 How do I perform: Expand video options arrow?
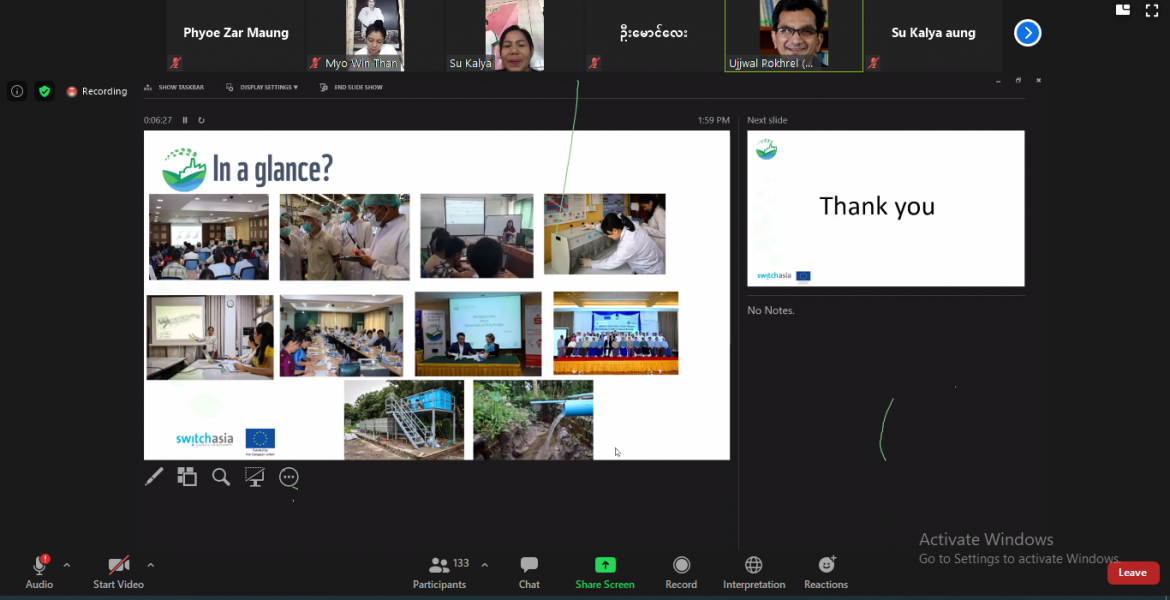tap(151, 565)
